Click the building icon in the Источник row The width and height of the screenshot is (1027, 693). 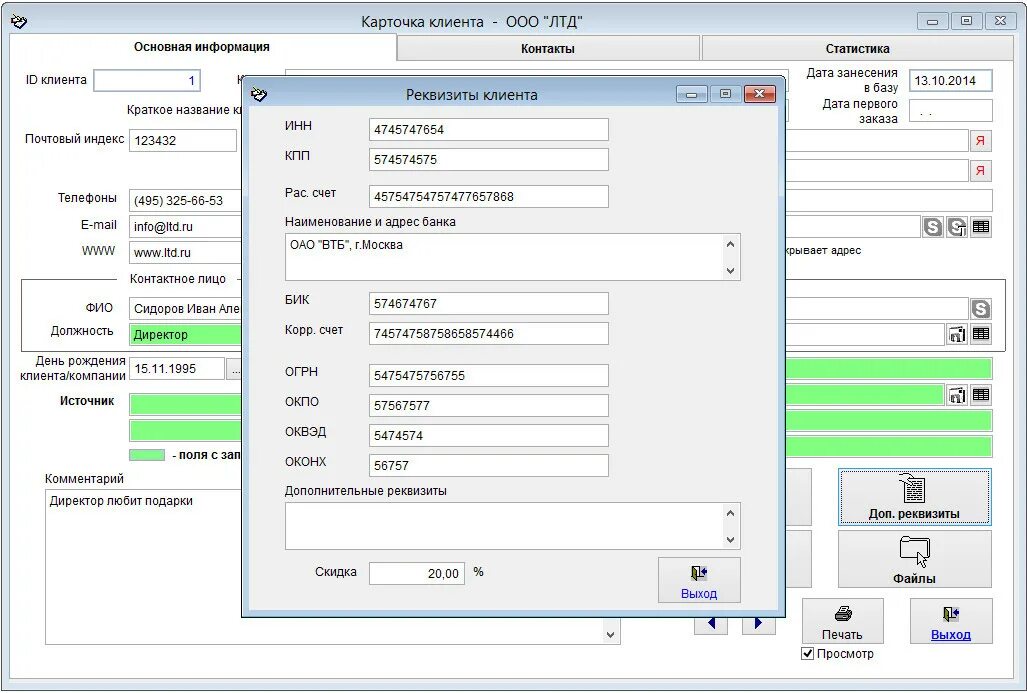(957, 395)
